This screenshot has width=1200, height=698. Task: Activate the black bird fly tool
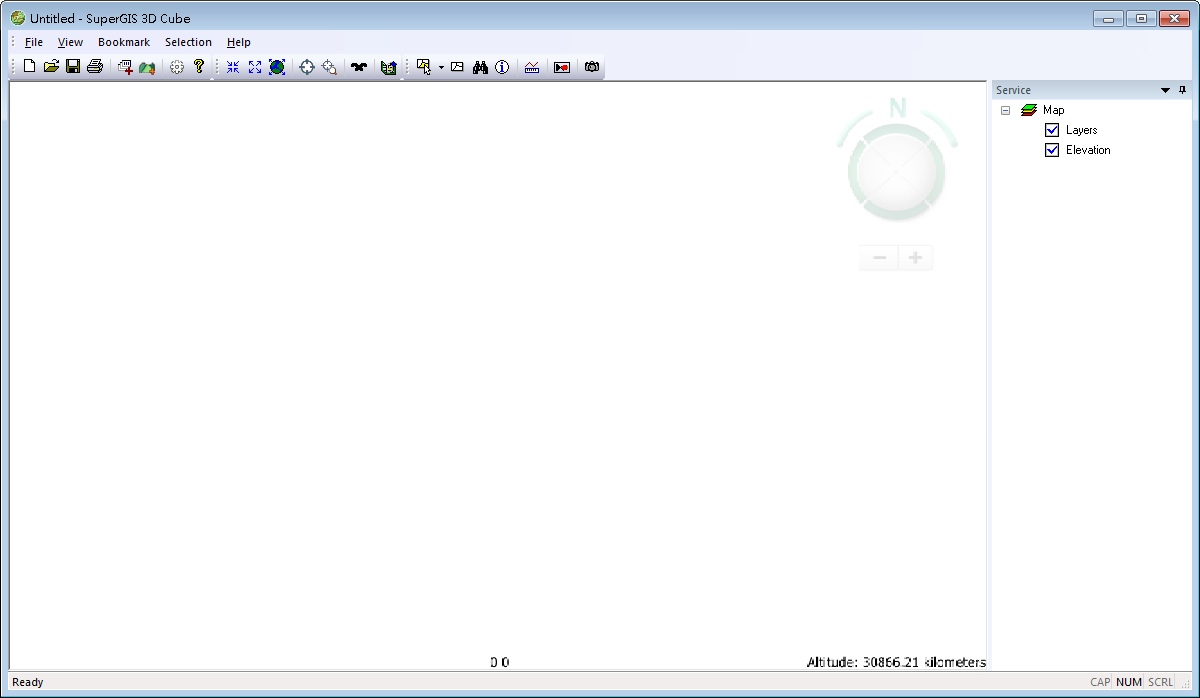(x=358, y=67)
